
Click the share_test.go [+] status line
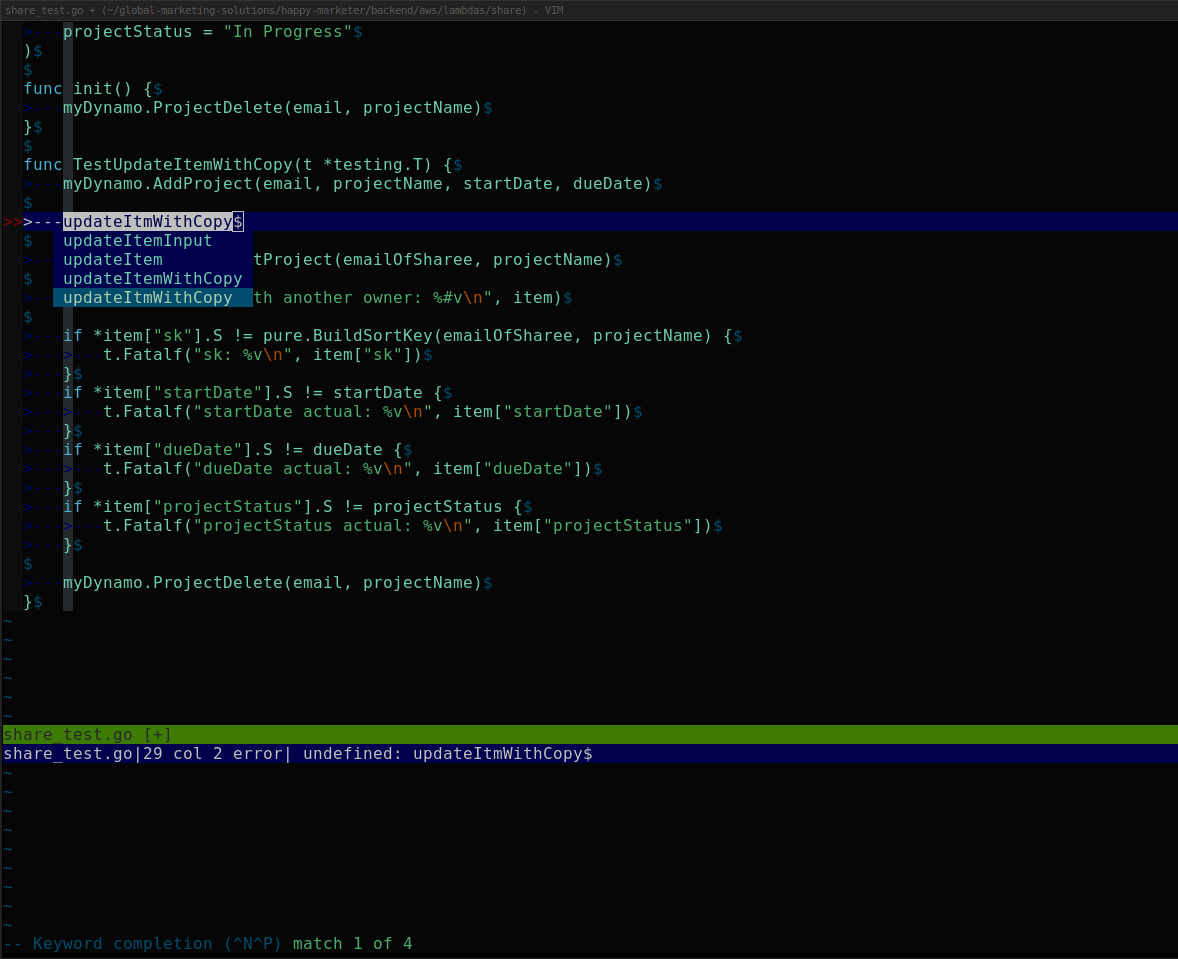pyautogui.click(x=88, y=735)
